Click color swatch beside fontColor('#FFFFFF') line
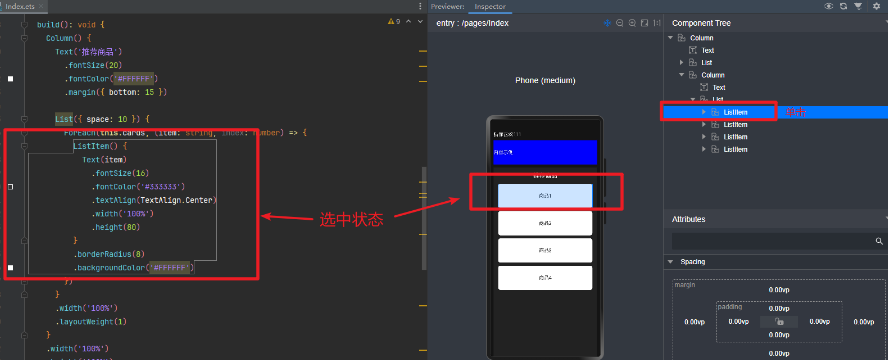This screenshot has height=360, width=888. [x=10, y=79]
